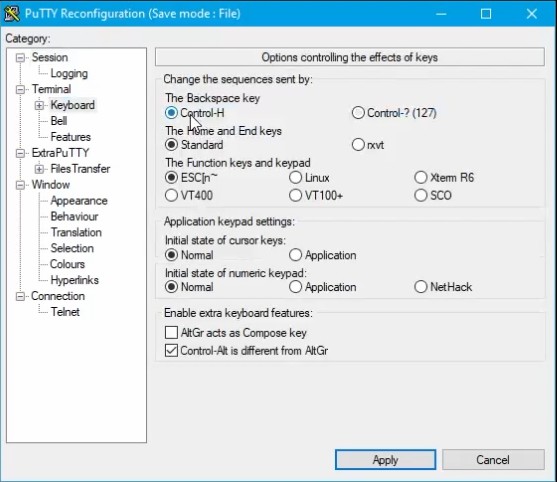Go to Colours category

[x=67, y=264]
